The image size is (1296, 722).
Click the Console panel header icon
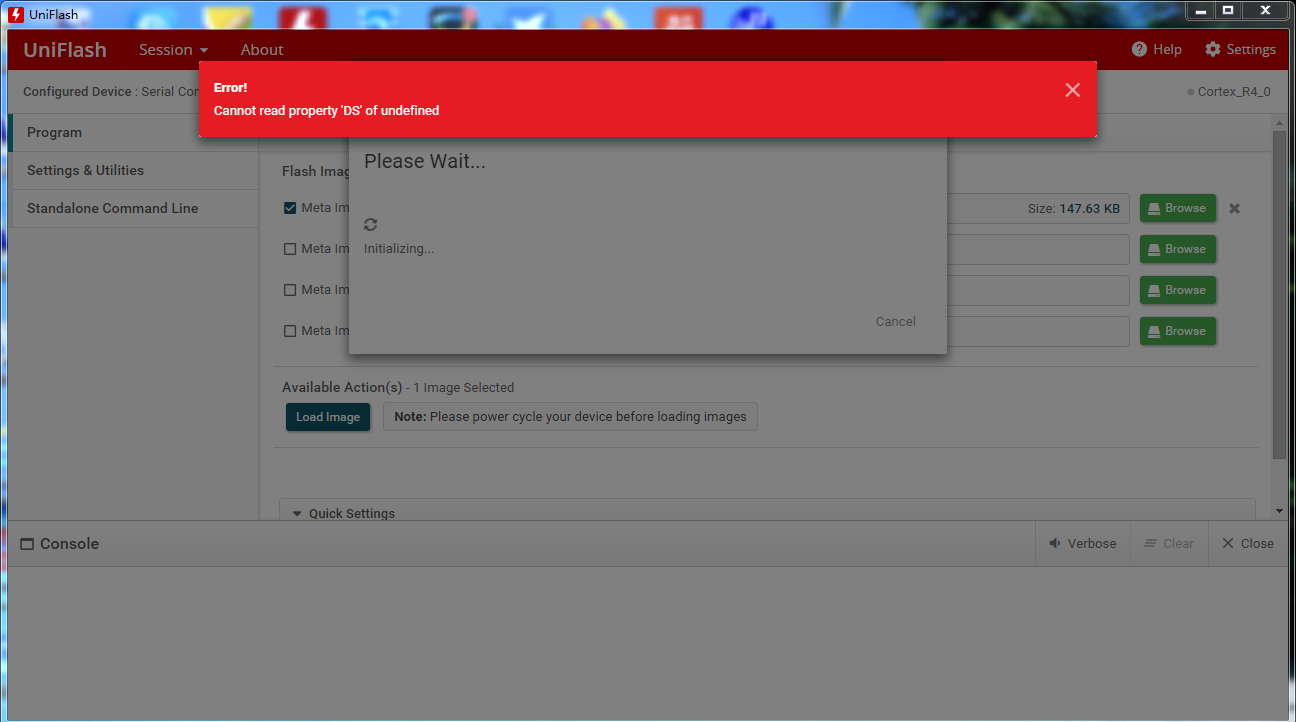click(28, 544)
